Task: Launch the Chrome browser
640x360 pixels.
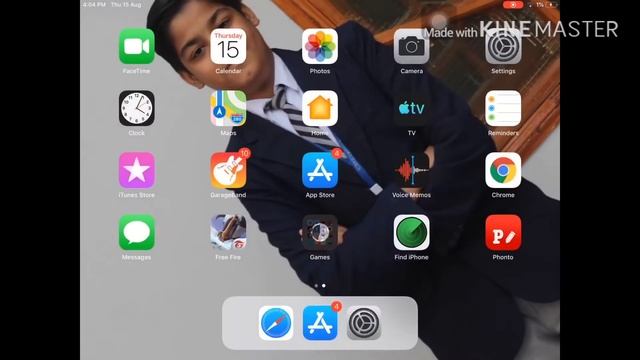Action: click(x=503, y=170)
